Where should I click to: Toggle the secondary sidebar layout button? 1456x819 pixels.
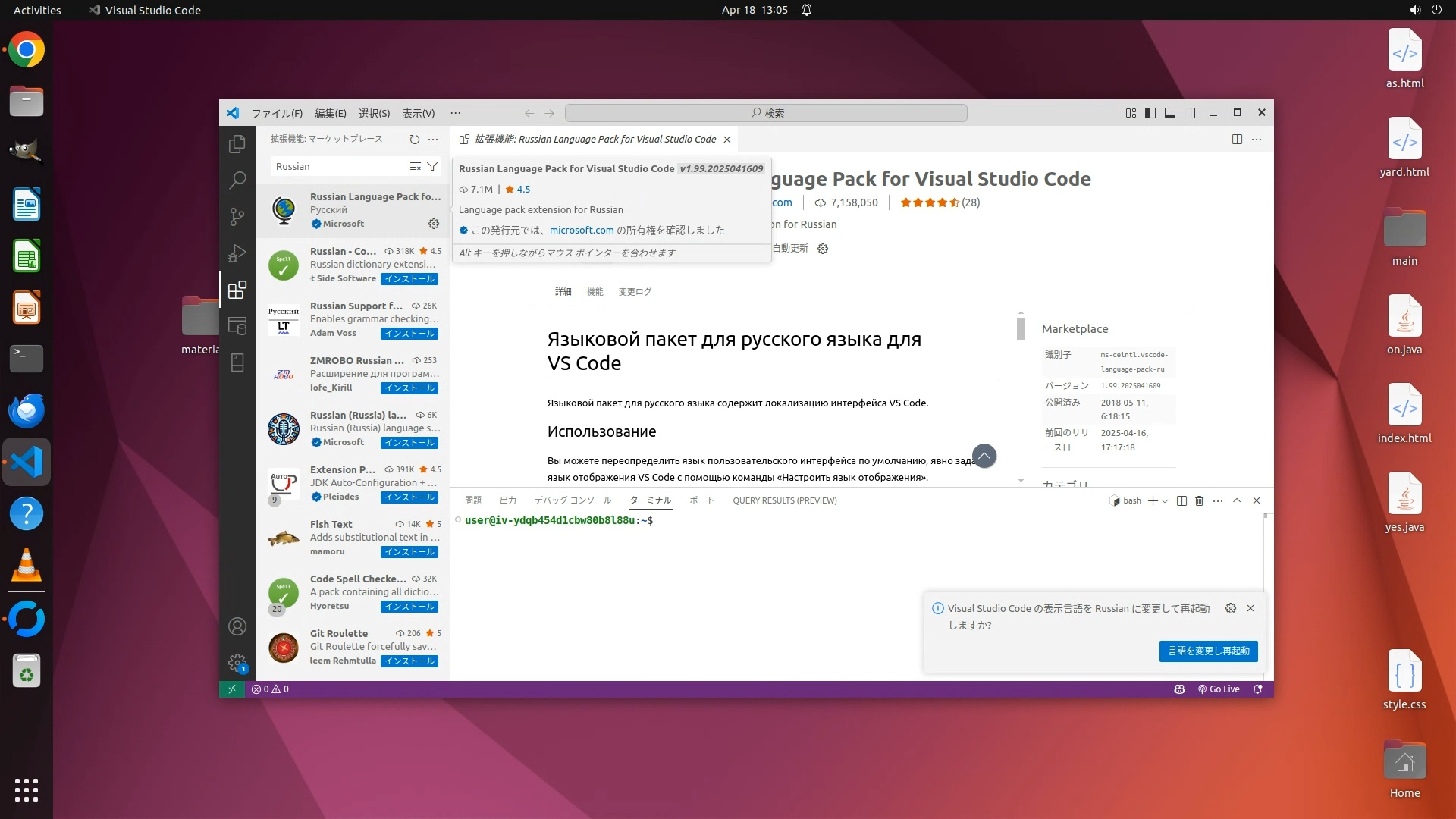tap(1190, 113)
